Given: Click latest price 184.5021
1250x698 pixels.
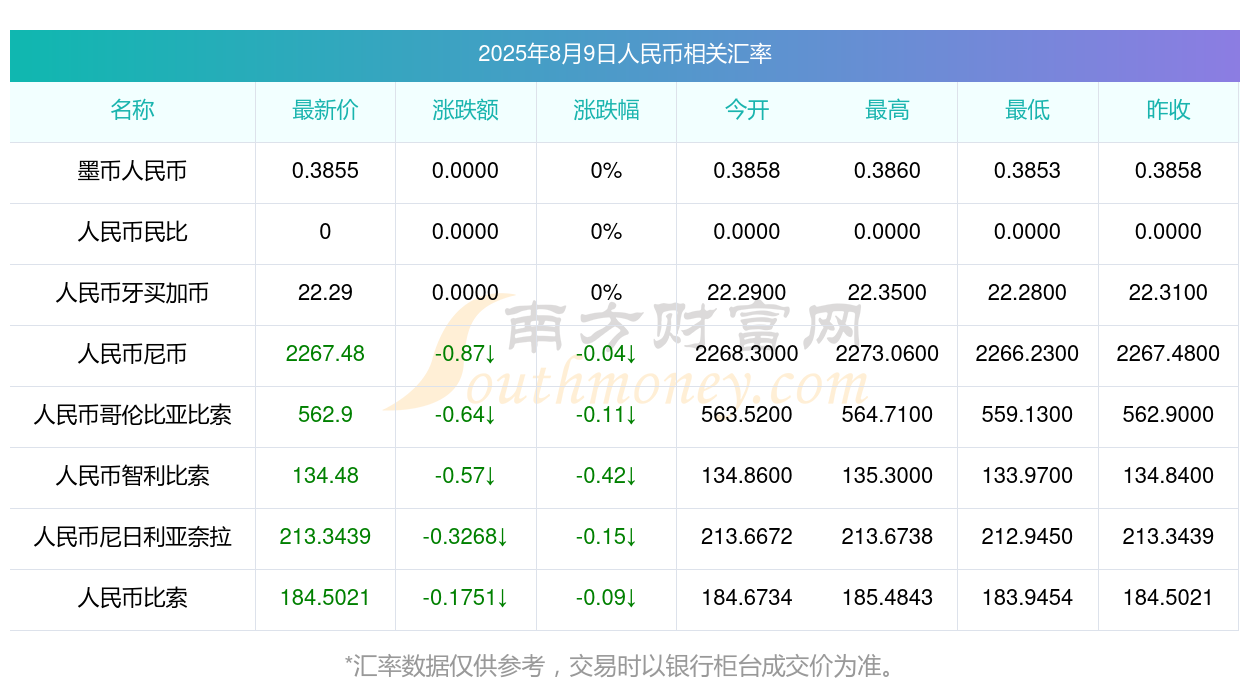Looking at the screenshot, I should [x=325, y=598].
